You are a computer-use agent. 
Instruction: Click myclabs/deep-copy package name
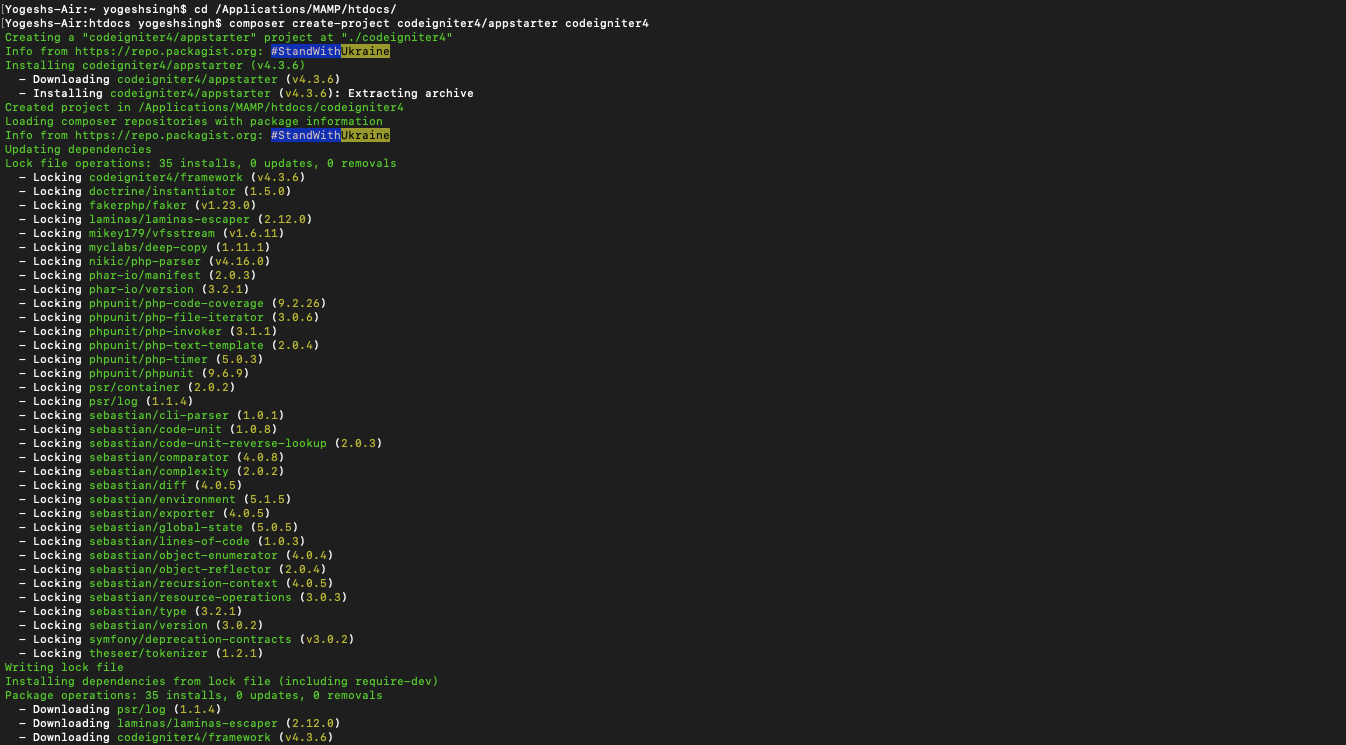[149, 247]
